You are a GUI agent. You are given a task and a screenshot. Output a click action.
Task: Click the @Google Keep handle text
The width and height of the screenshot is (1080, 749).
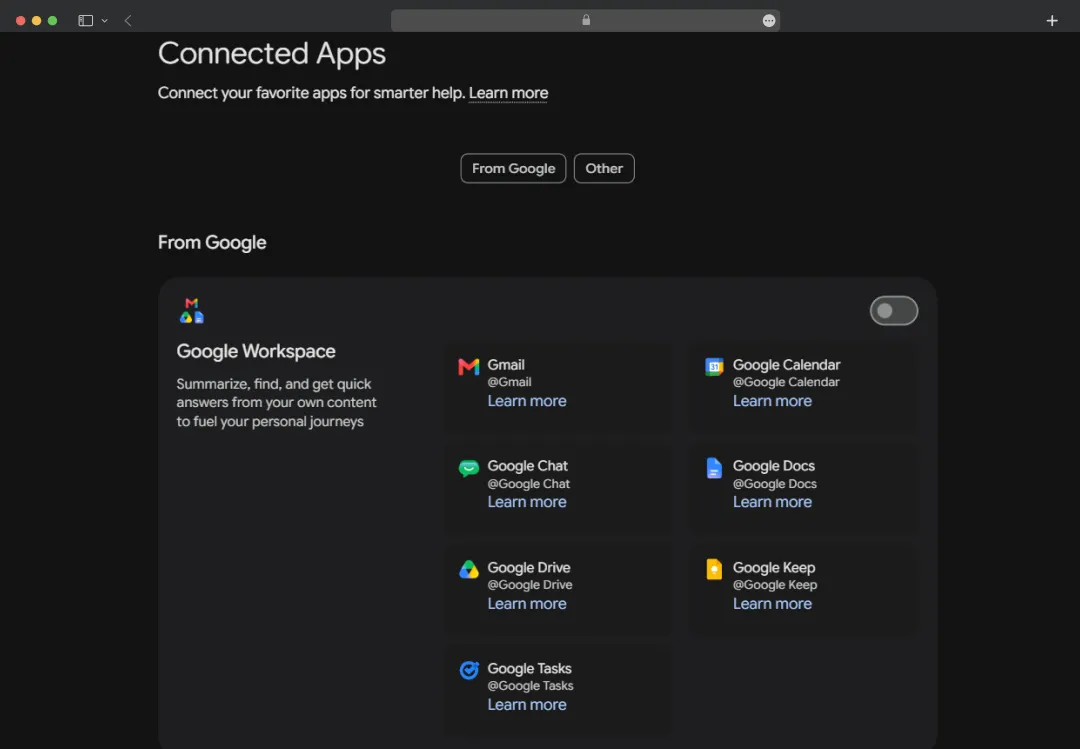coord(775,584)
